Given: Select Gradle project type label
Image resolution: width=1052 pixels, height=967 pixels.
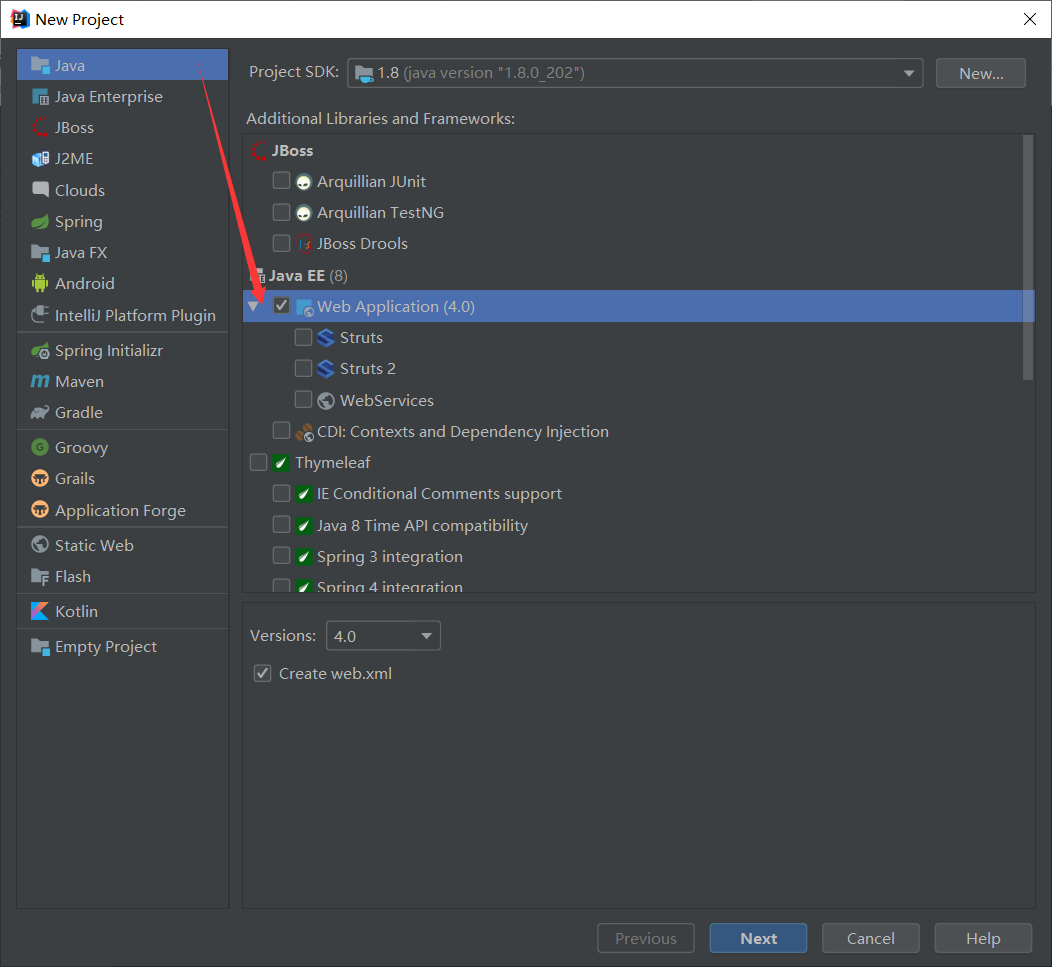Looking at the screenshot, I should coord(78,412).
